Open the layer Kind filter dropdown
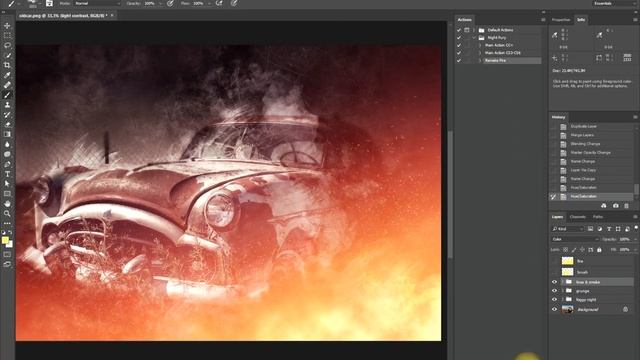640x360 pixels. 568,229
